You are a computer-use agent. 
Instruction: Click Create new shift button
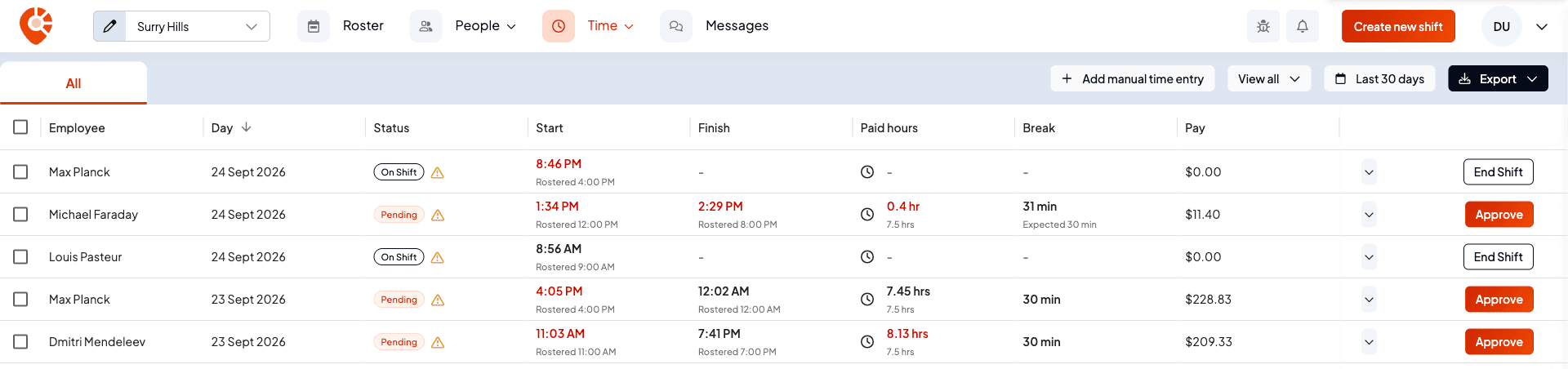point(1398,26)
